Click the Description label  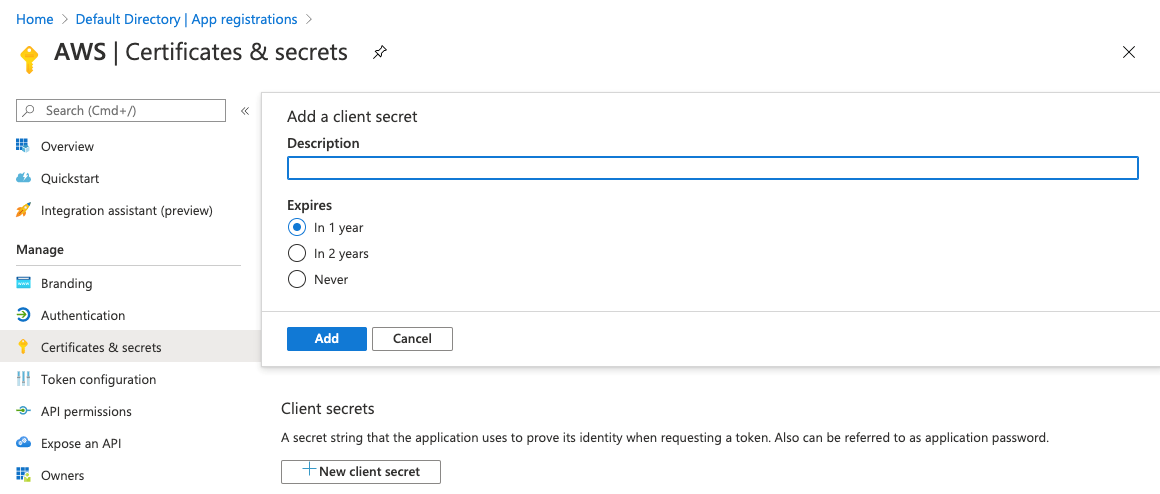coord(323,143)
